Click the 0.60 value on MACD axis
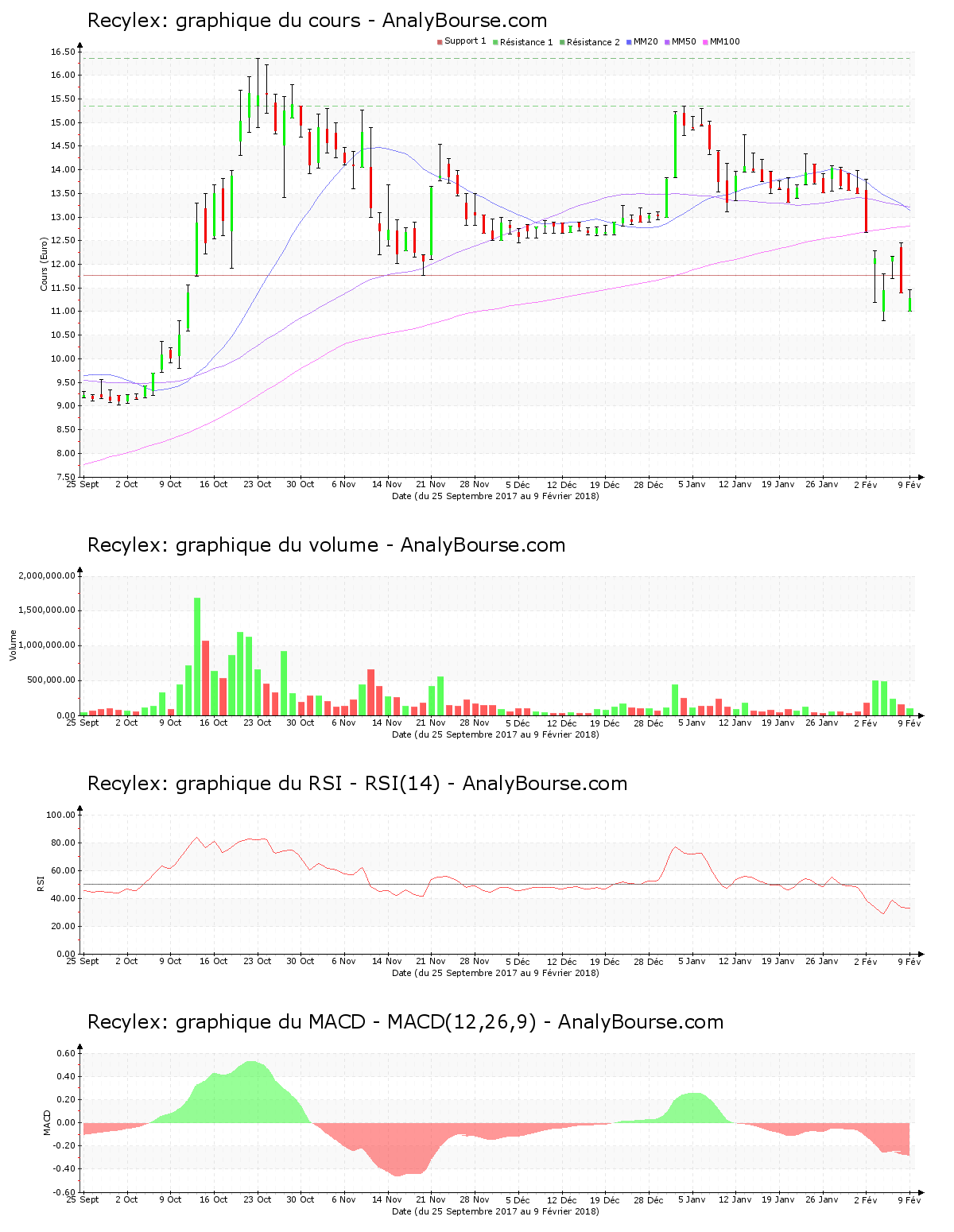Screen dimensions: 954x1232 point(67,1053)
